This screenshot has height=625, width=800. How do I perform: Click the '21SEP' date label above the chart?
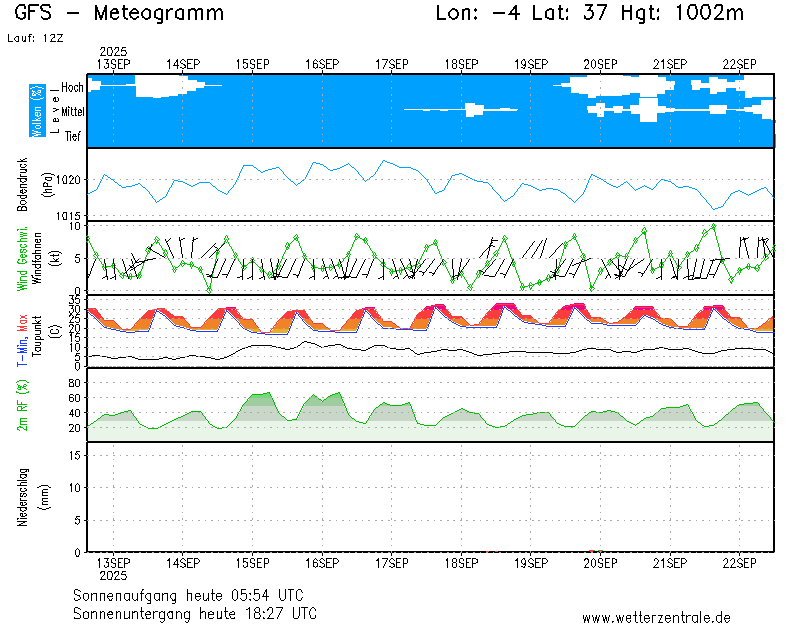pyautogui.click(x=670, y=65)
